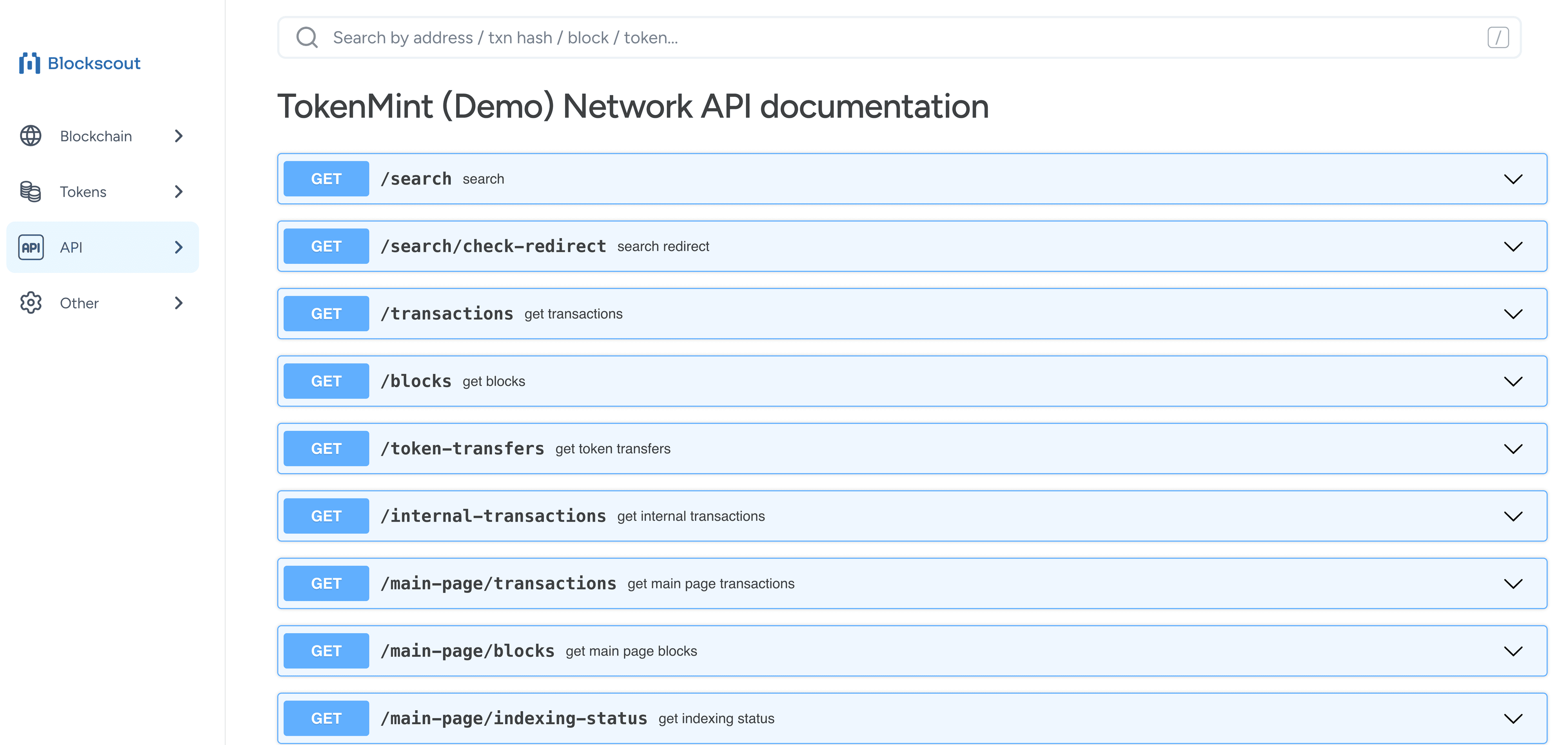Click the /main-page/blocks path text

(468, 651)
